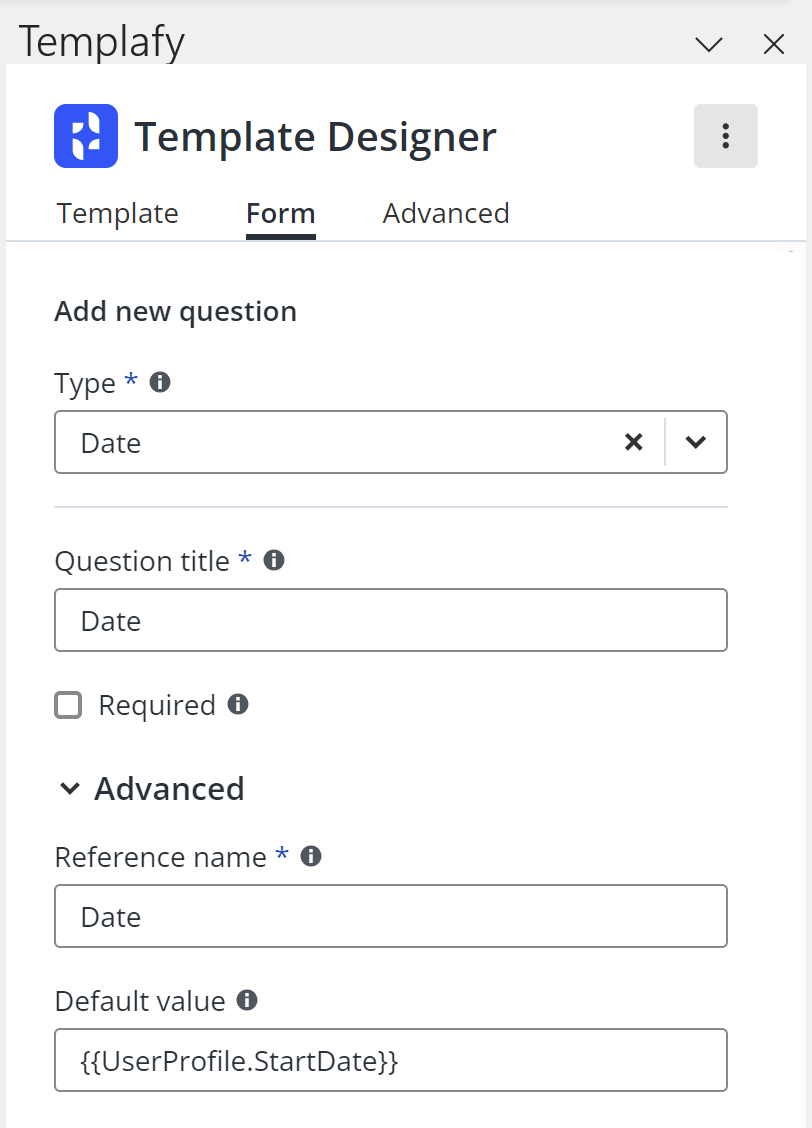This screenshot has height=1128, width=812.
Task: Click the Default value input field
Action: (391, 1060)
